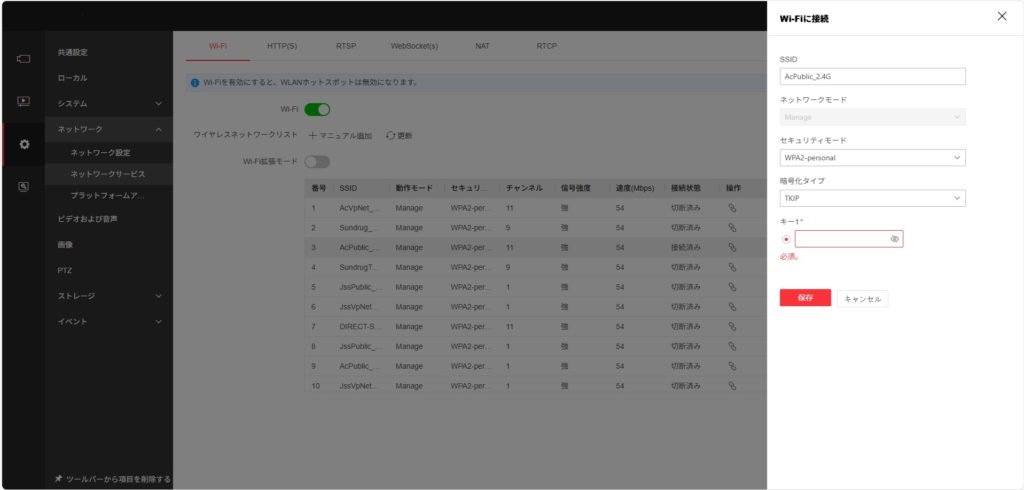Switch to the HTTP(S) tab
1024x490 pixels.
coord(282,46)
